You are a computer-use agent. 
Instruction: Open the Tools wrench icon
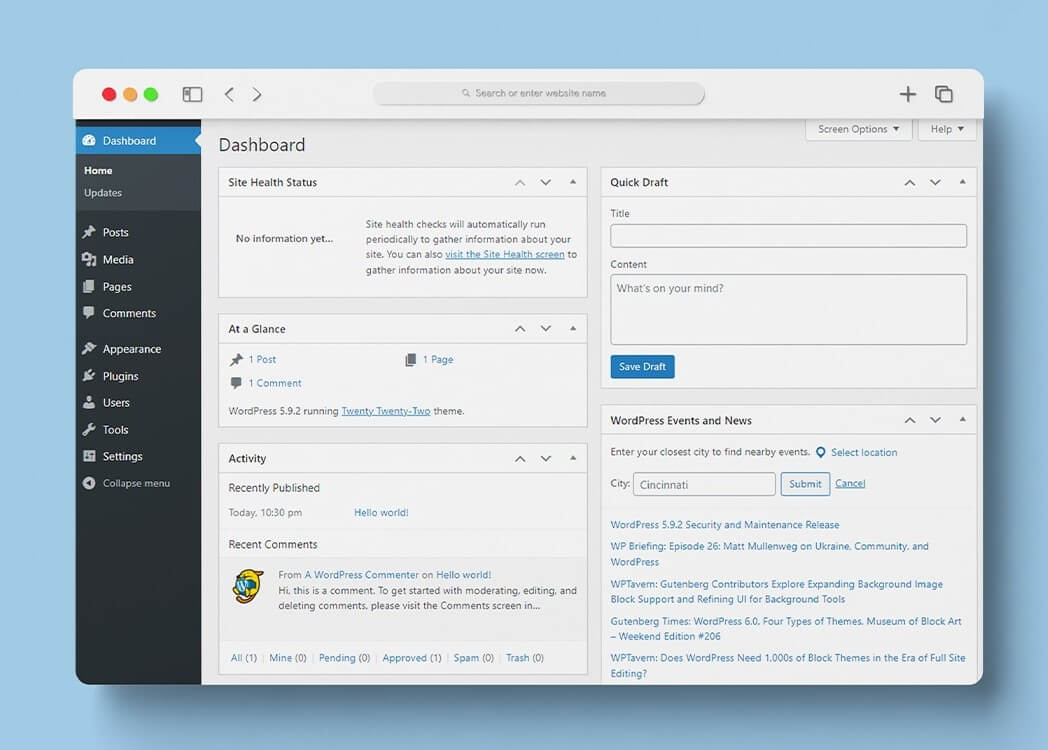88,429
